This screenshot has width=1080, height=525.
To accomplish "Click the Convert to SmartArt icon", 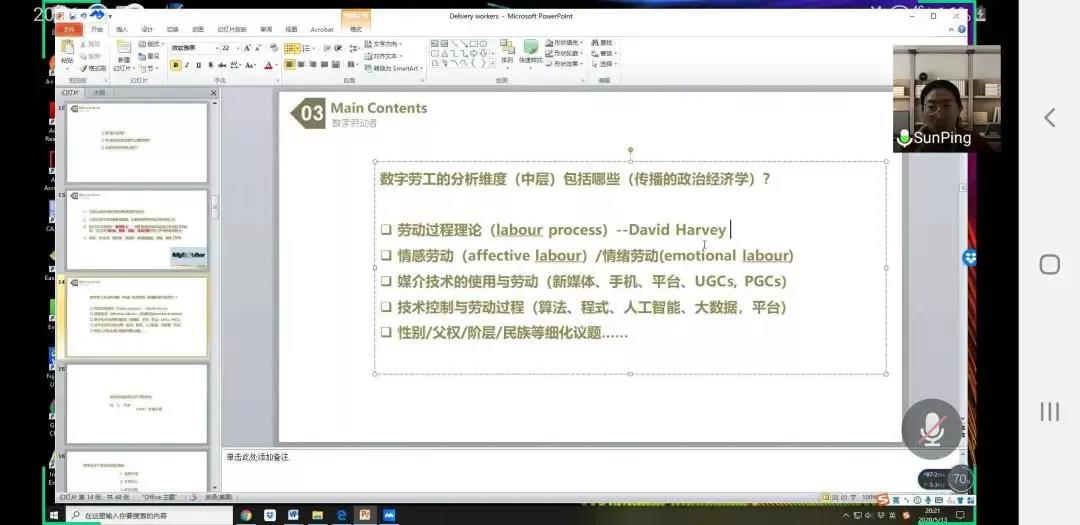I will [392, 68].
